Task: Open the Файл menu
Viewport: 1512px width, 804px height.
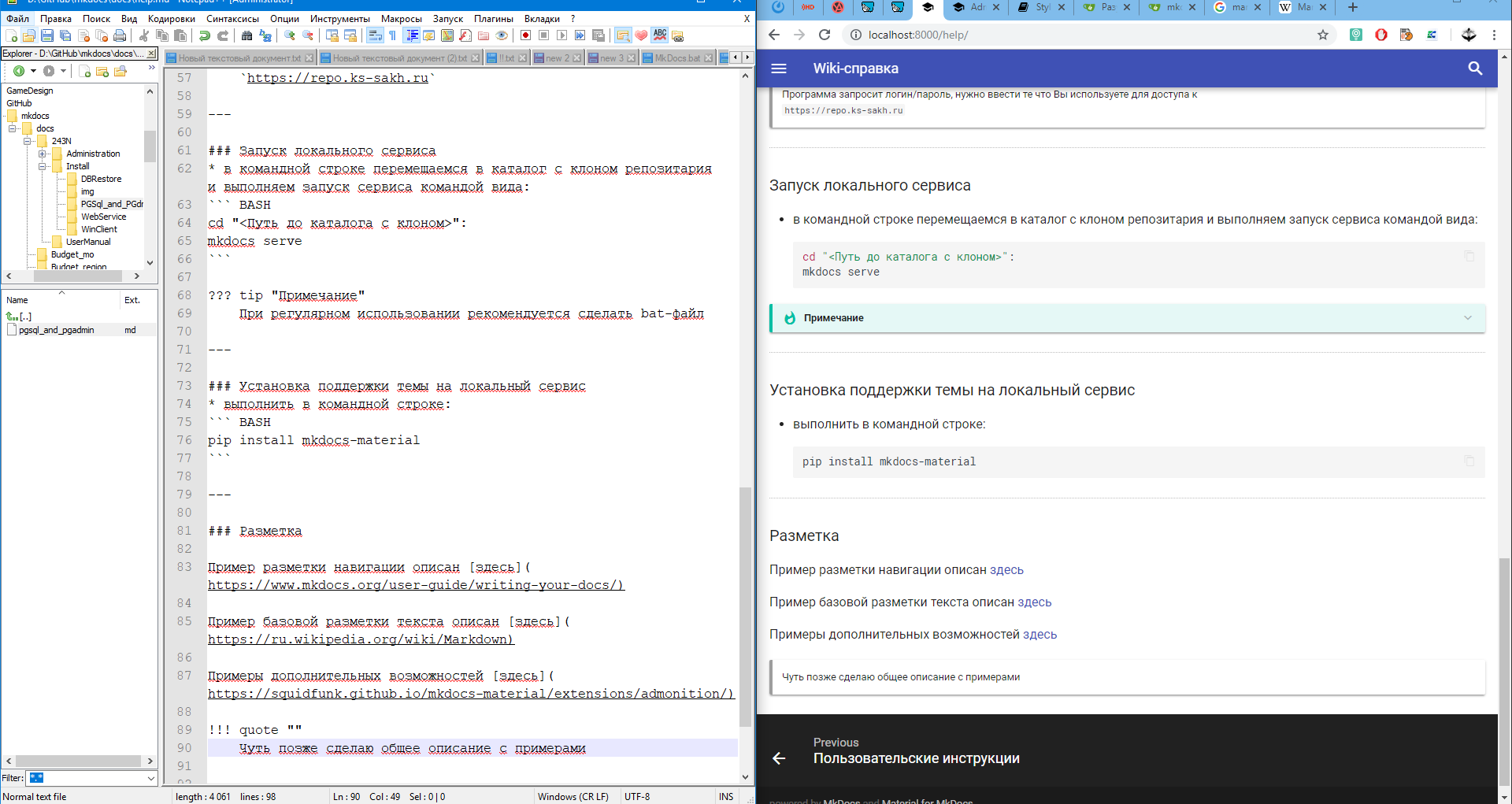Action: 18,18
